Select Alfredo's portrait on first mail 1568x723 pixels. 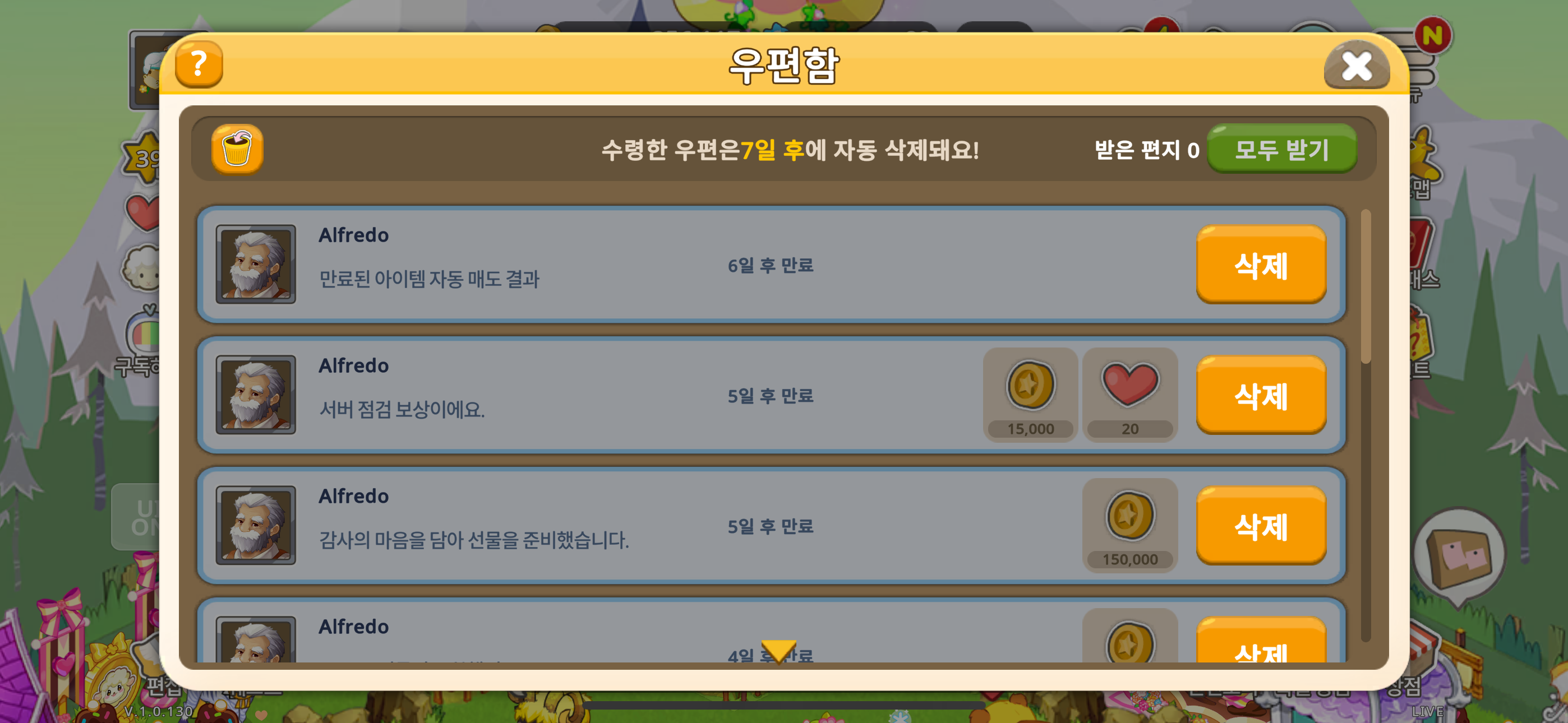pyautogui.click(x=256, y=264)
